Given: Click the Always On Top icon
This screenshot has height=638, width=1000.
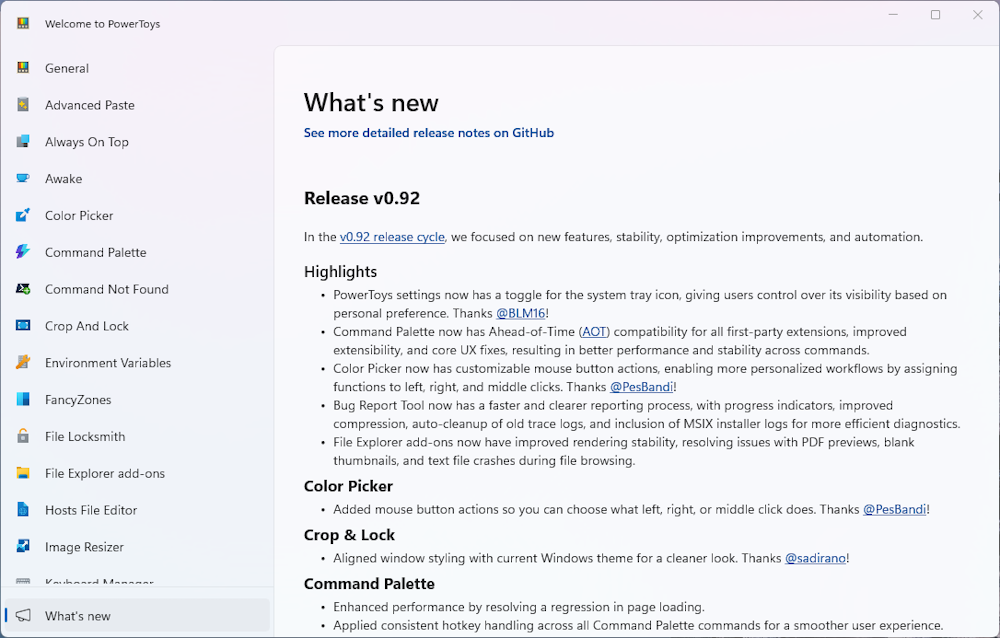Looking at the screenshot, I should click(23, 142).
